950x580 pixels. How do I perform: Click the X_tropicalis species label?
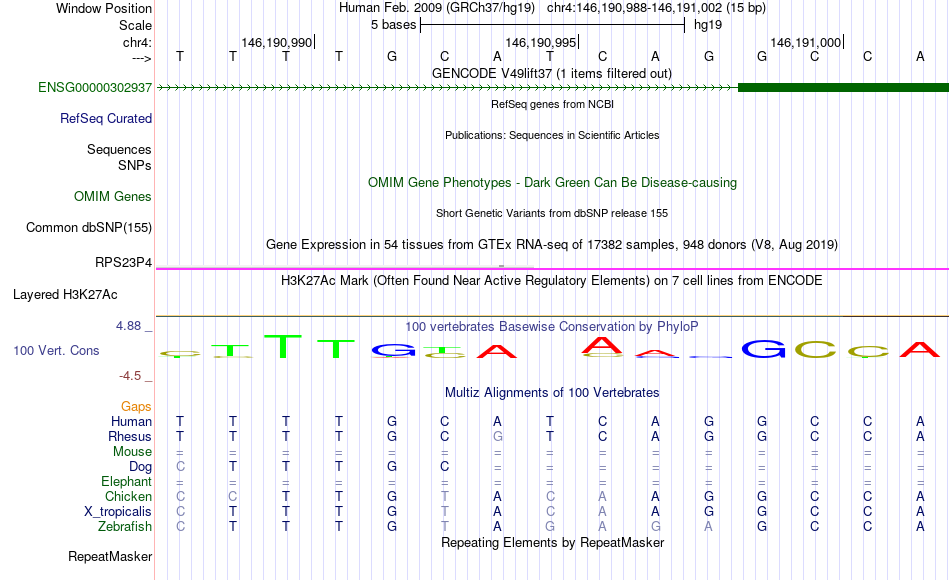[118, 512]
